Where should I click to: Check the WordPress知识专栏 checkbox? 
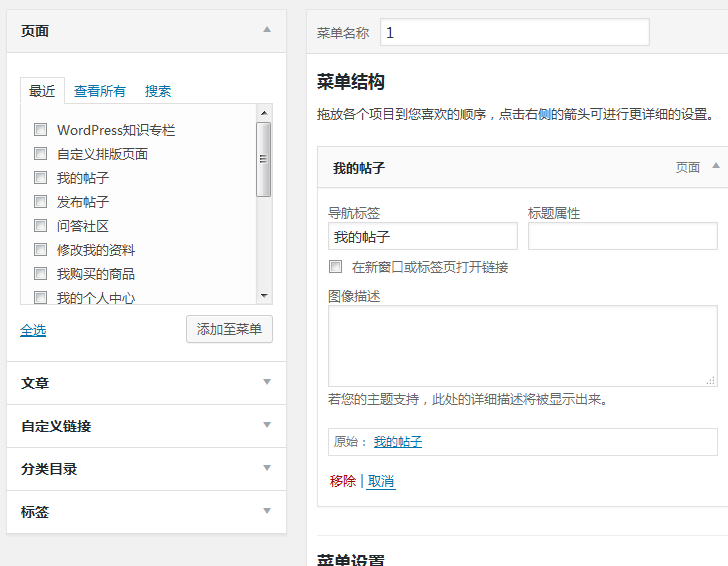pyautogui.click(x=41, y=130)
